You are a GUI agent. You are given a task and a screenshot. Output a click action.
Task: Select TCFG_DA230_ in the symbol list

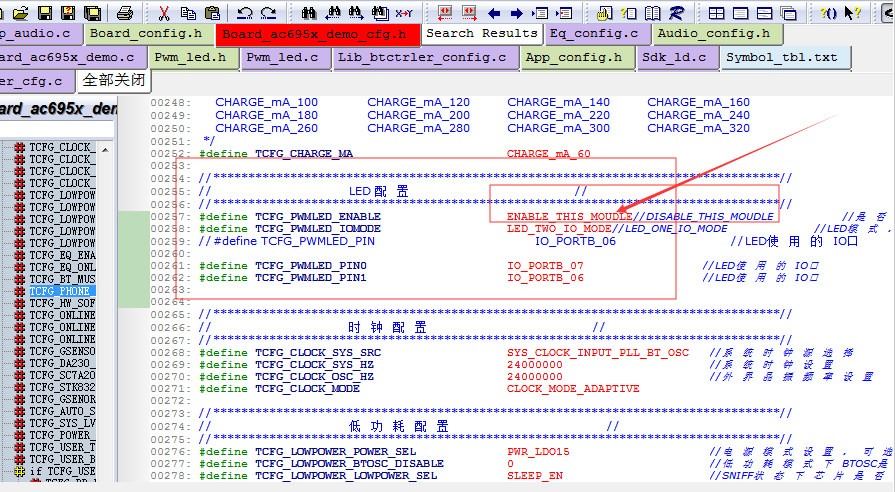click(62, 363)
